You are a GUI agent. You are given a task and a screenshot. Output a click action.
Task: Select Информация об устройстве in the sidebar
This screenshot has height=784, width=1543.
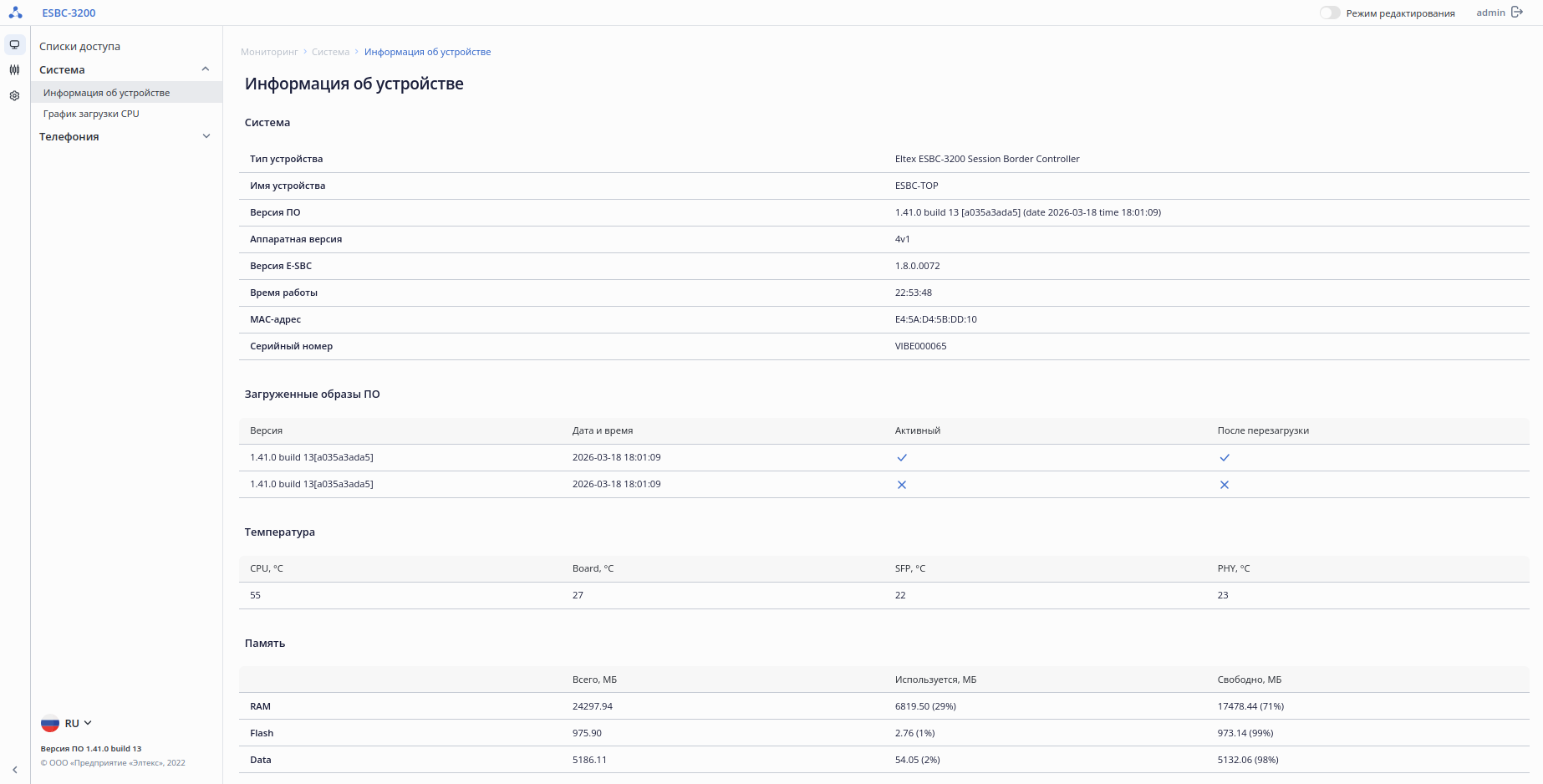tap(106, 93)
